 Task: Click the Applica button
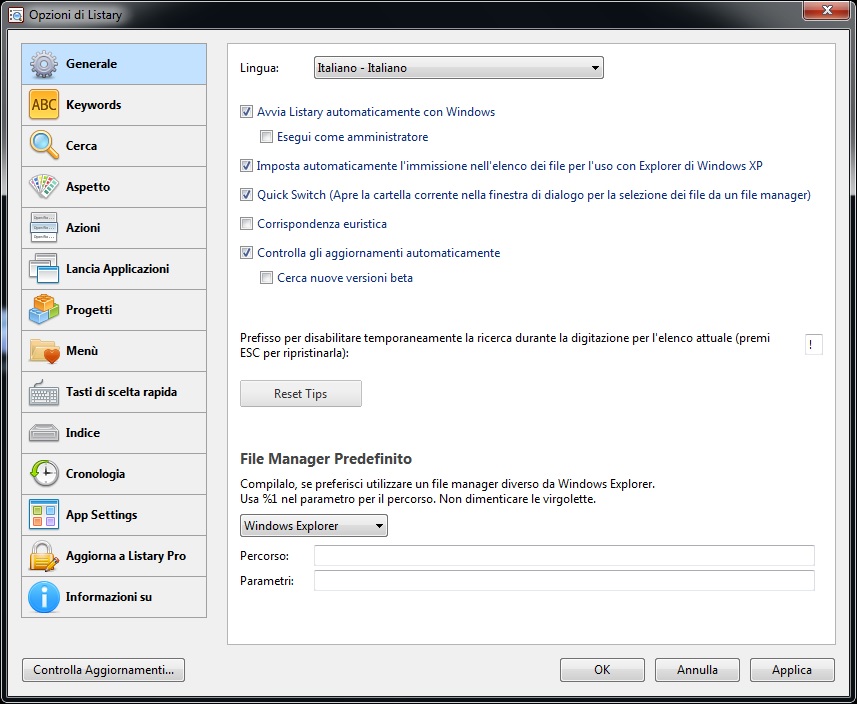[792, 670]
